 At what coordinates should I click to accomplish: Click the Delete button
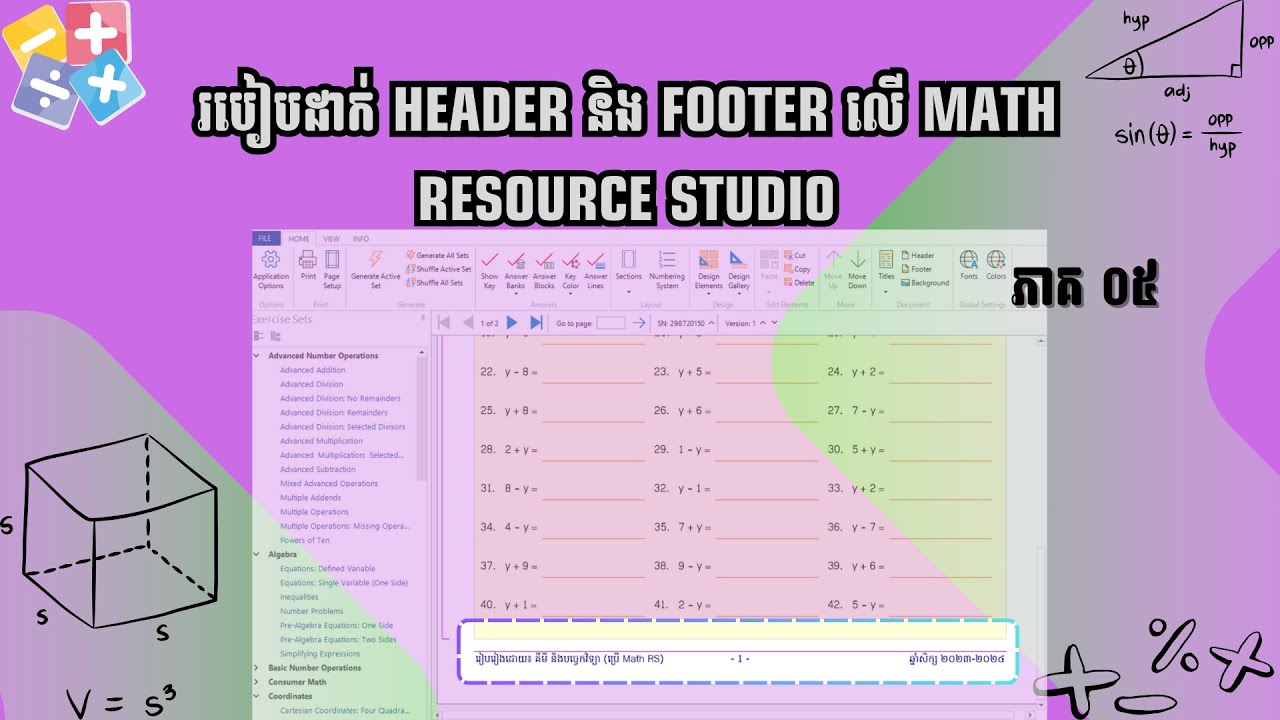[x=799, y=282]
